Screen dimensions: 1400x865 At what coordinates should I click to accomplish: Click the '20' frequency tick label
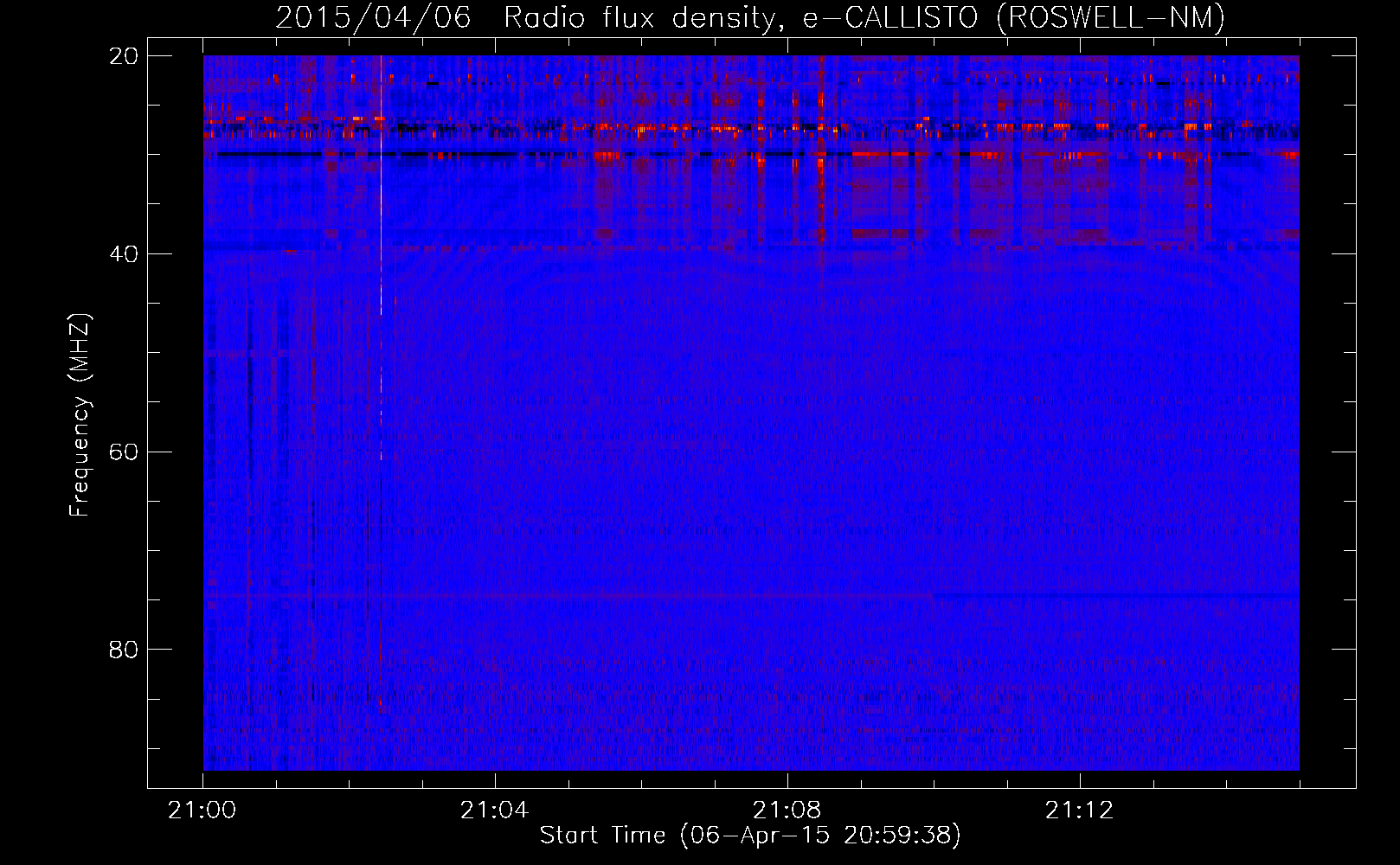point(124,56)
